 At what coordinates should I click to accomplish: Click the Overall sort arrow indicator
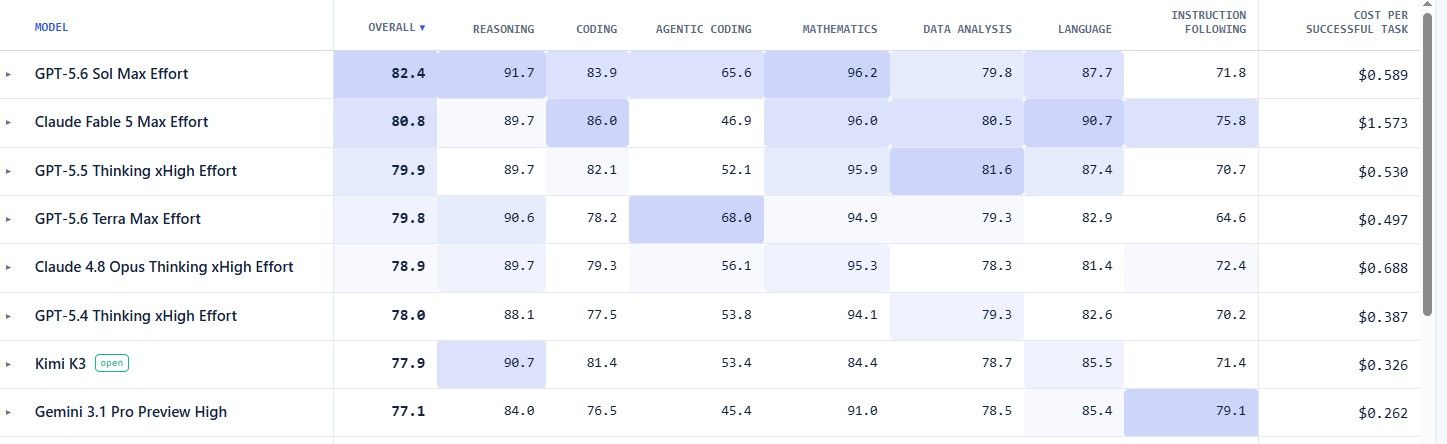[422, 28]
